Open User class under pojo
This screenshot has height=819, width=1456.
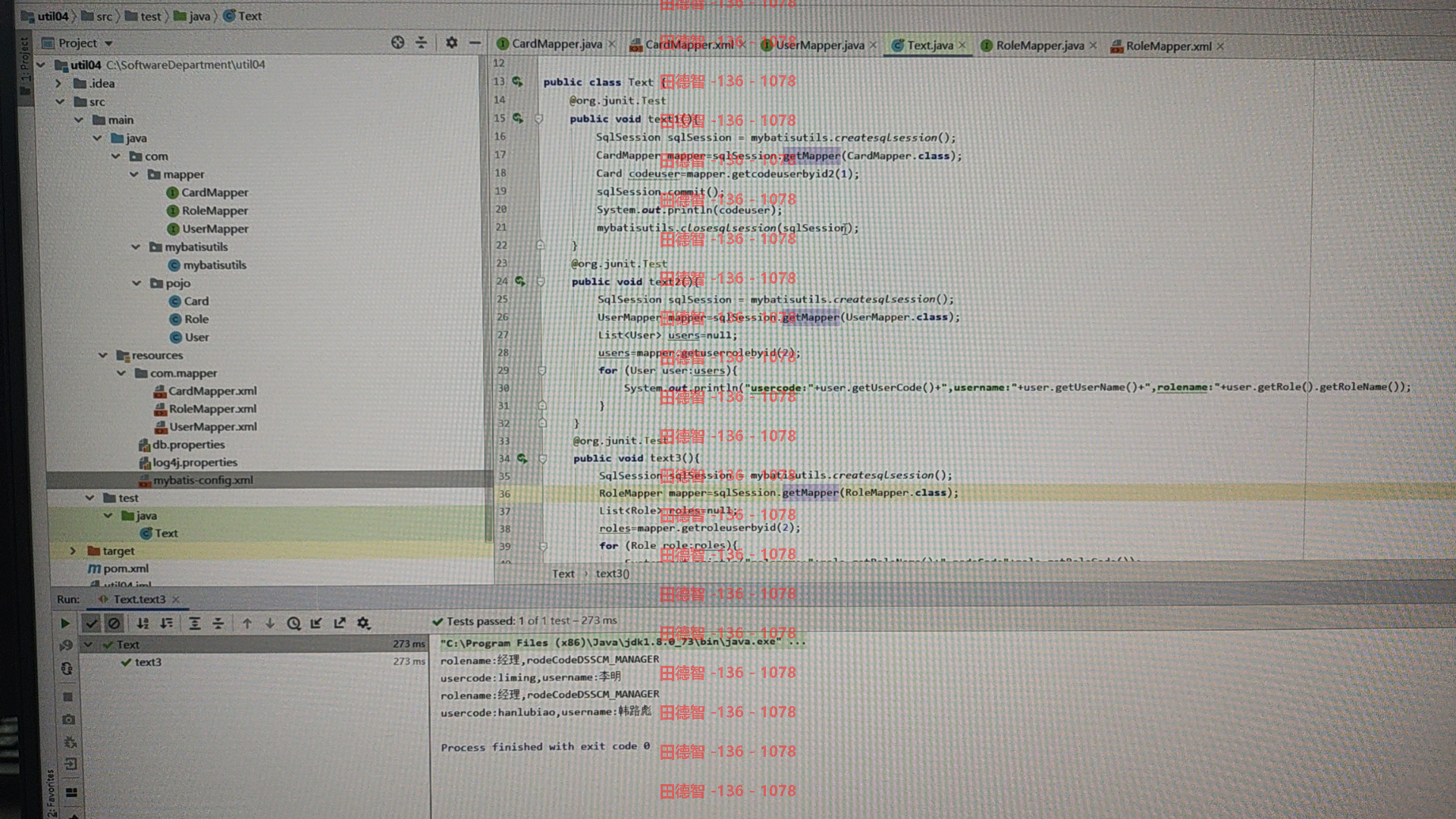[x=189, y=337]
